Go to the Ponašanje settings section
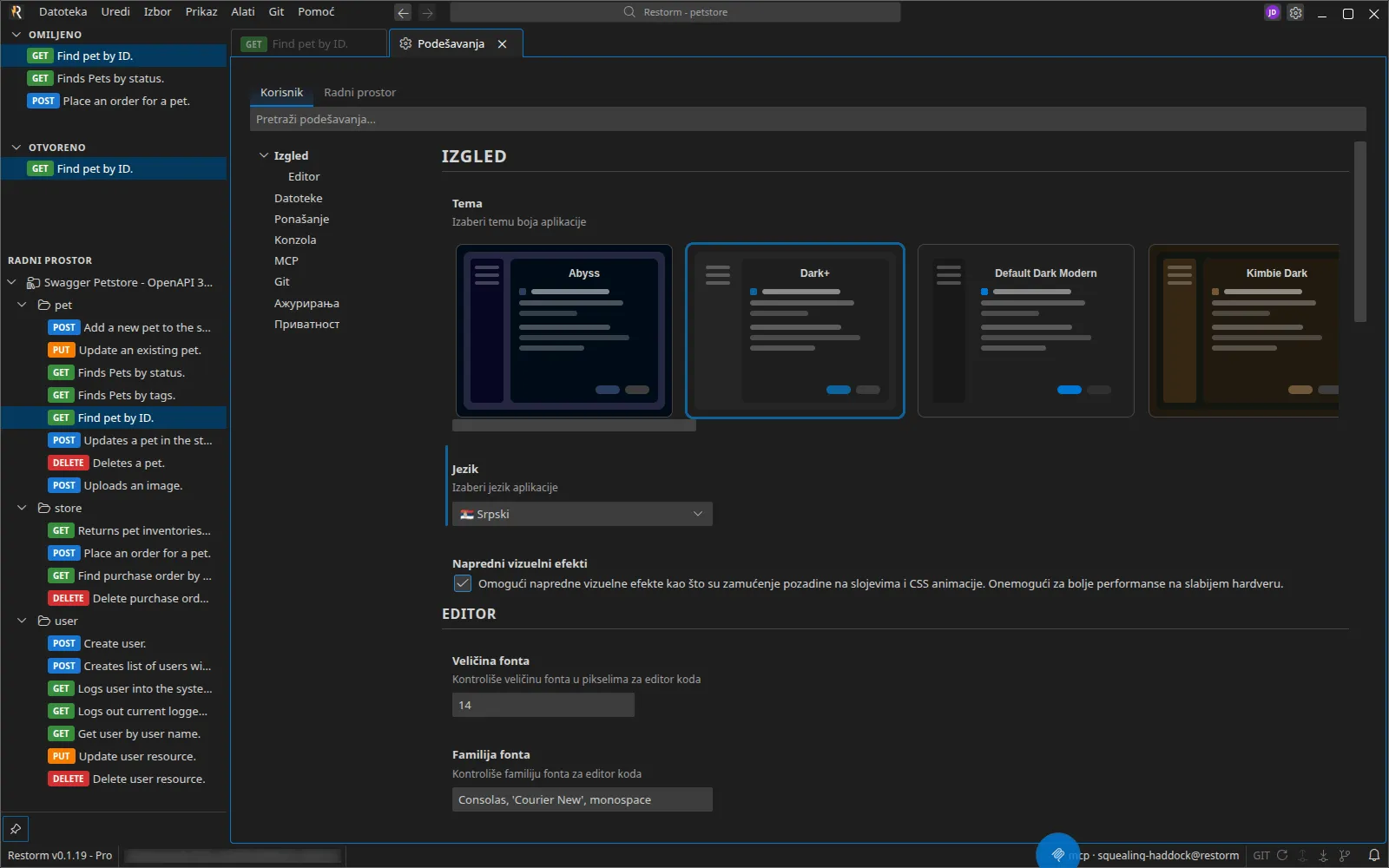 point(301,219)
